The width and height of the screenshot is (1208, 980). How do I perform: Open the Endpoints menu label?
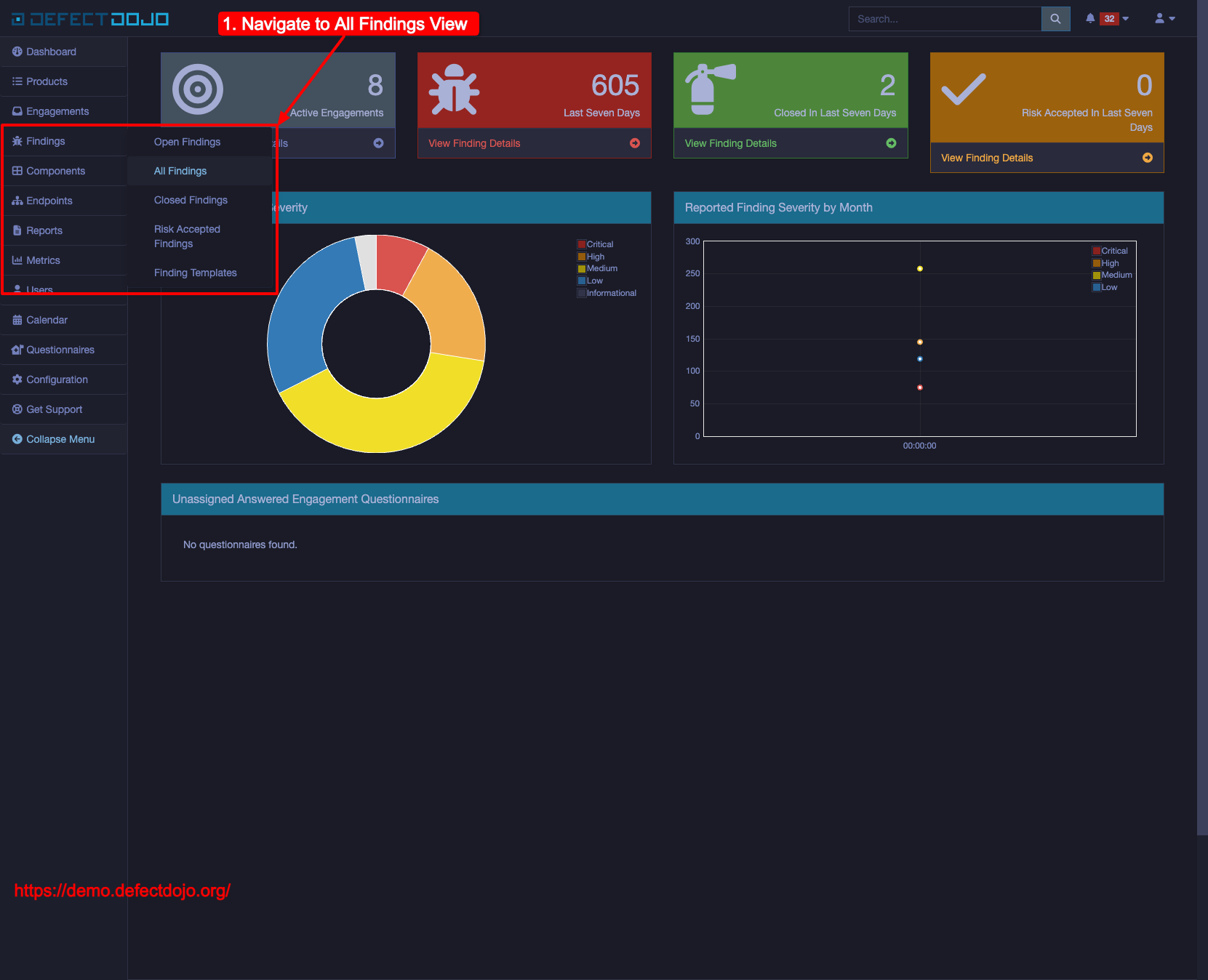49,201
